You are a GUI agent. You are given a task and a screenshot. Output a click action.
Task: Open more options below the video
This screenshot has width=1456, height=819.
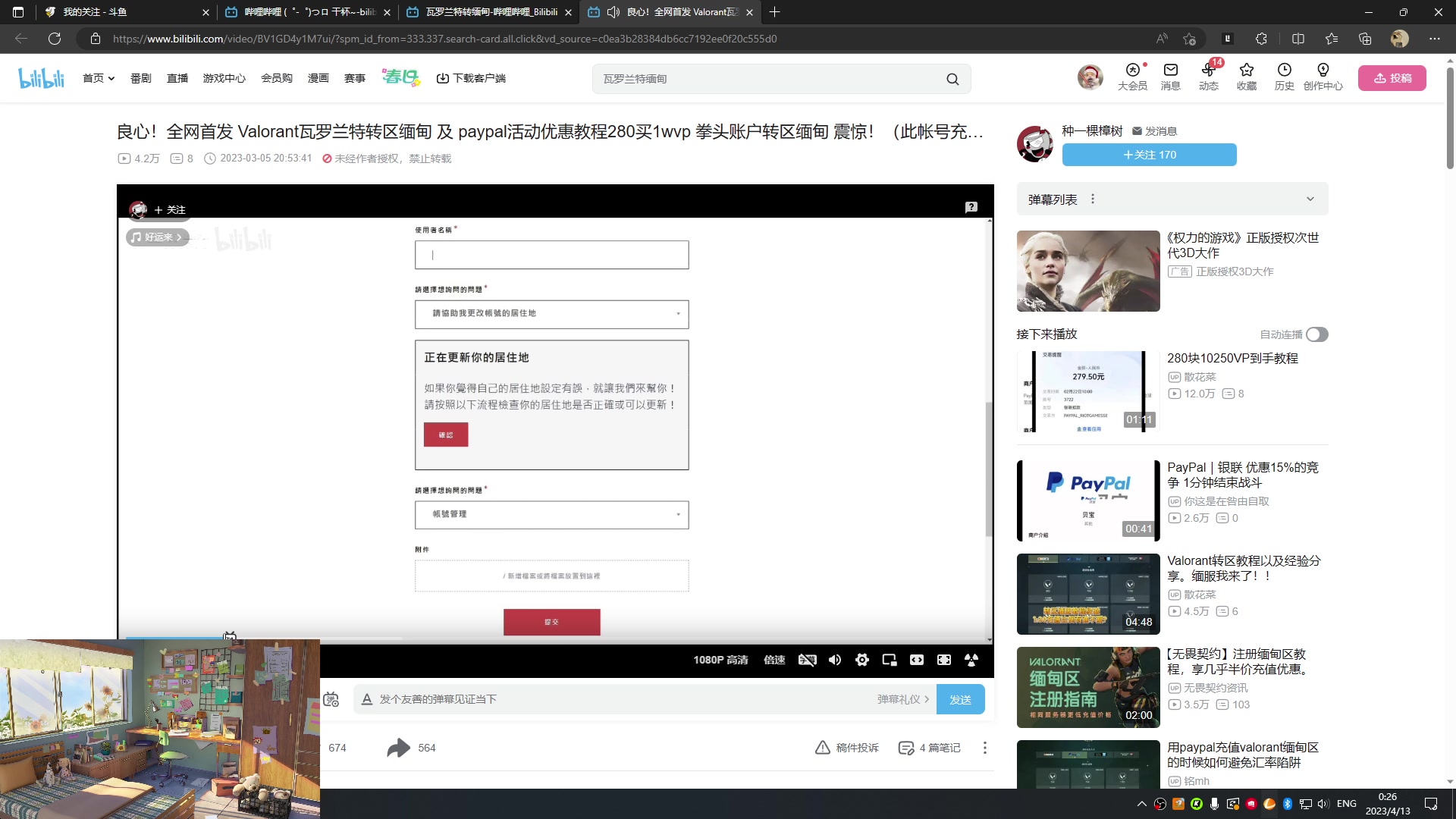pyautogui.click(x=985, y=748)
